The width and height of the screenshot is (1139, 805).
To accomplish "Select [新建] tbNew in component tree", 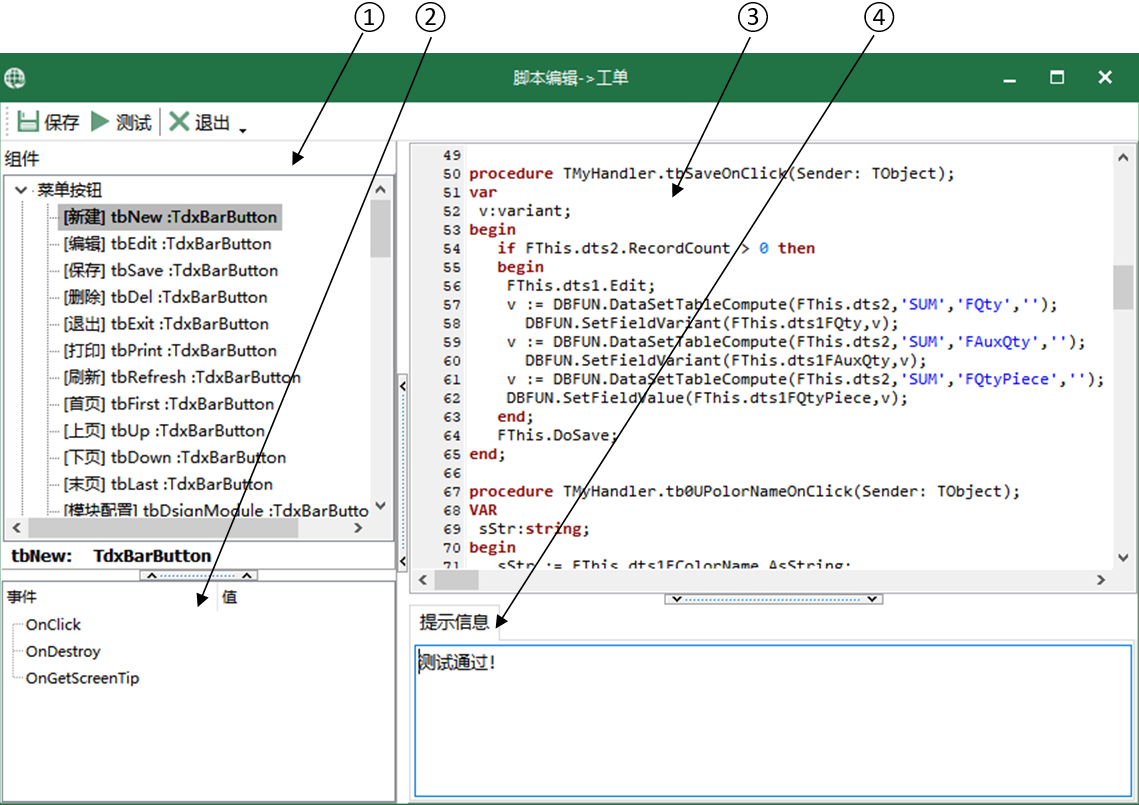I will click(169, 217).
